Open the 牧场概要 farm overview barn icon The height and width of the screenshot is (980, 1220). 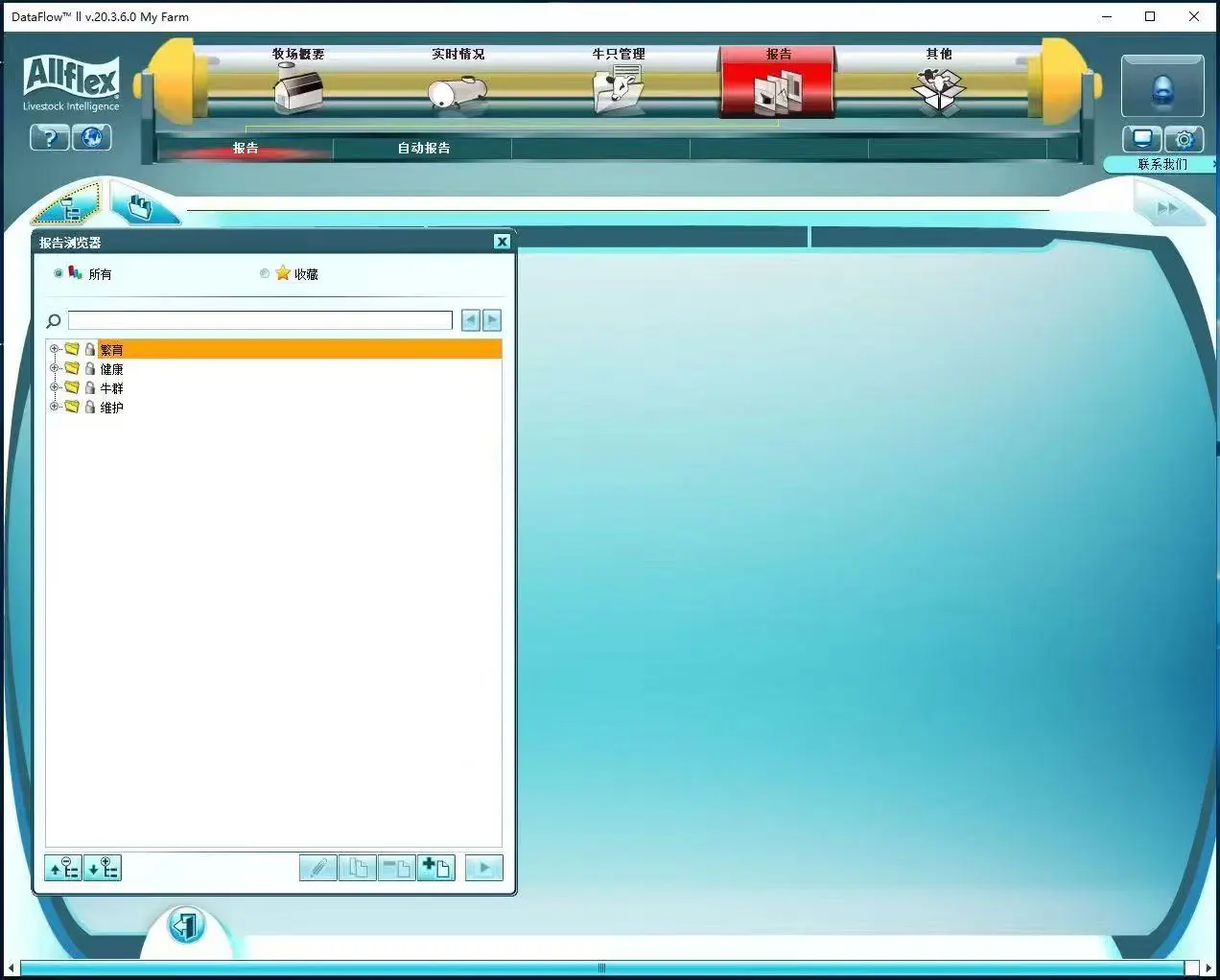(x=298, y=91)
